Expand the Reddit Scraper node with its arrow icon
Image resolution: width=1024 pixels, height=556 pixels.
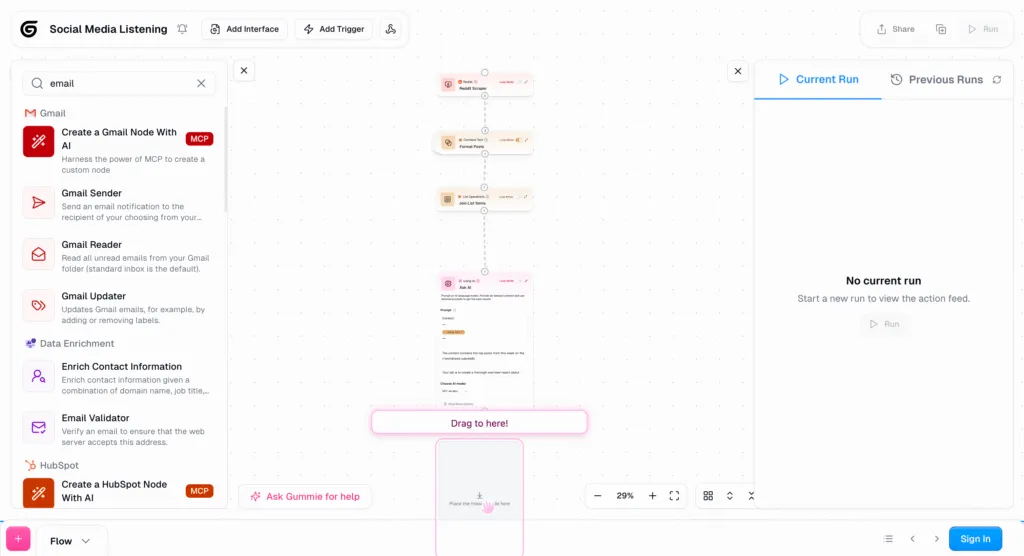tap(526, 82)
